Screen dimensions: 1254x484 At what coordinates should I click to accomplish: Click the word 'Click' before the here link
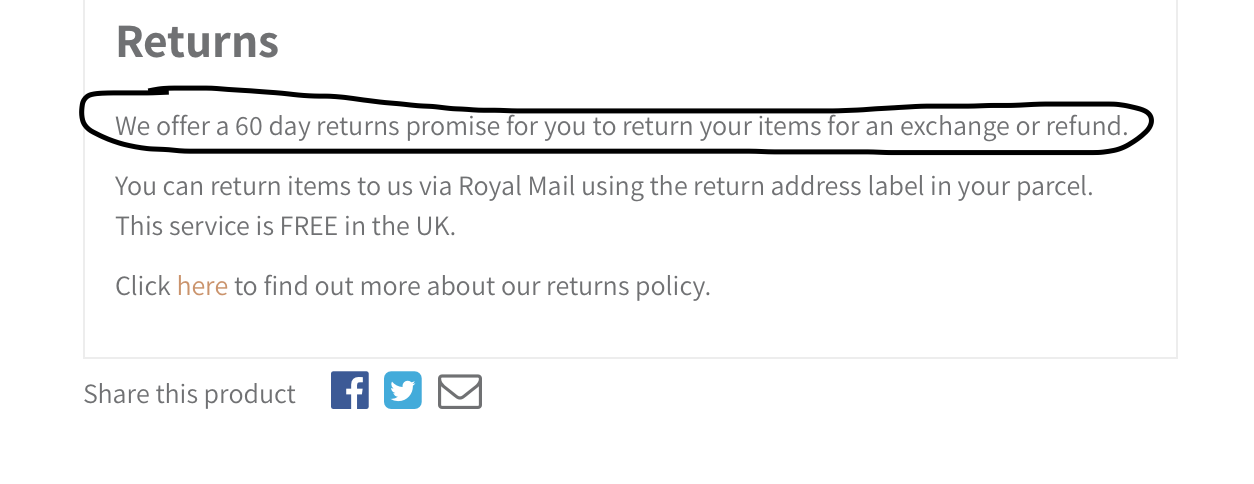(x=142, y=286)
